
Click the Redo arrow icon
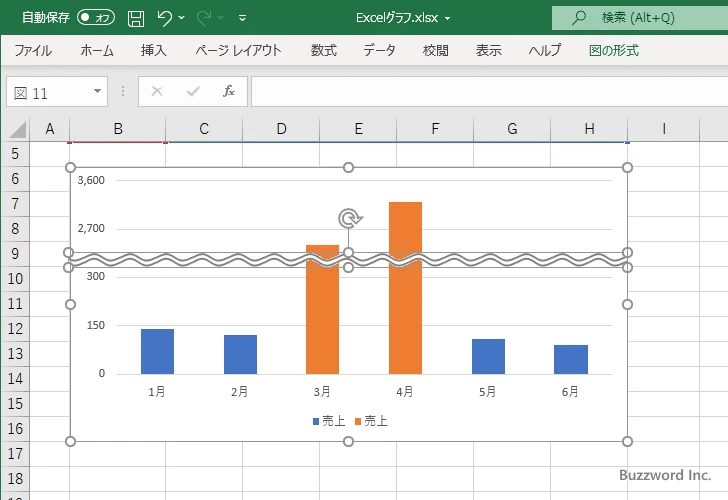(x=204, y=18)
